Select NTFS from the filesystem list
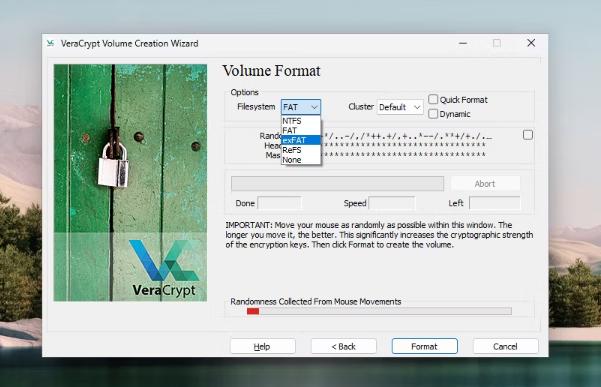Image resolution: width=601 pixels, height=387 pixels. (301, 121)
